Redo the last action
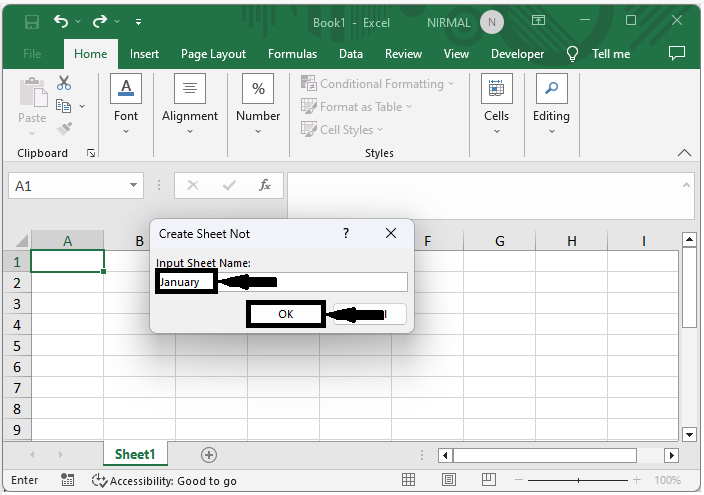Viewport: 704px width, 495px height. (x=100, y=21)
